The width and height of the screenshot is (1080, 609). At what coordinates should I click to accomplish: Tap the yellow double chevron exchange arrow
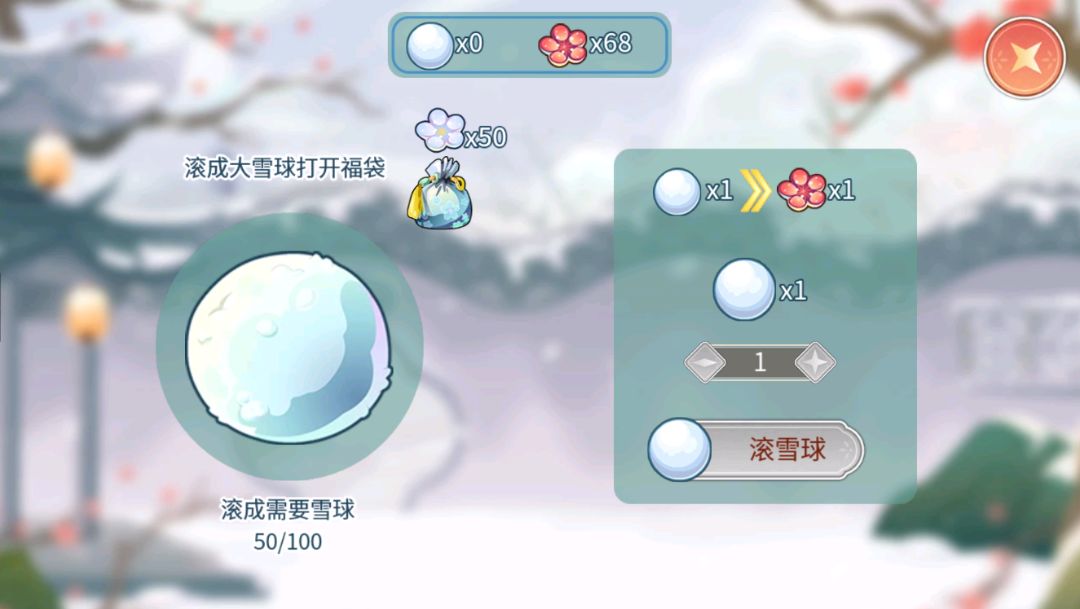pos(755,191)
